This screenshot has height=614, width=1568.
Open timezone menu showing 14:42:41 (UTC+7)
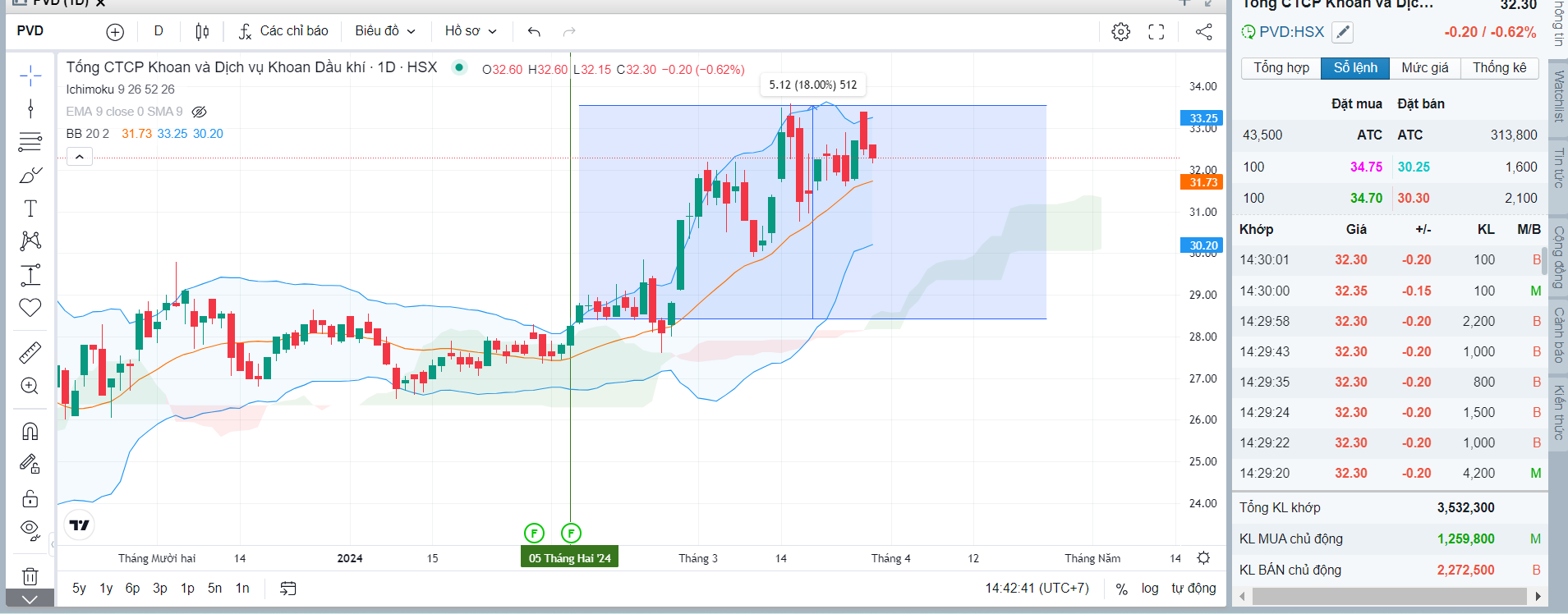coord(1037,589)
